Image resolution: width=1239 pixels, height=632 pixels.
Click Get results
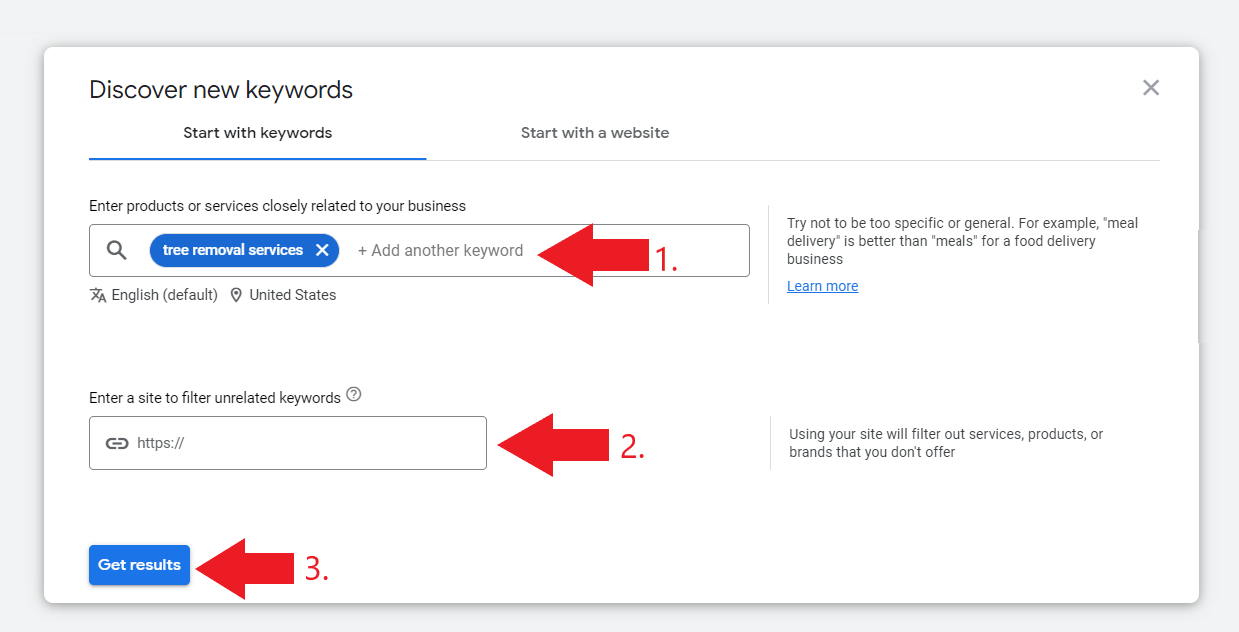(x=139, y=564)
